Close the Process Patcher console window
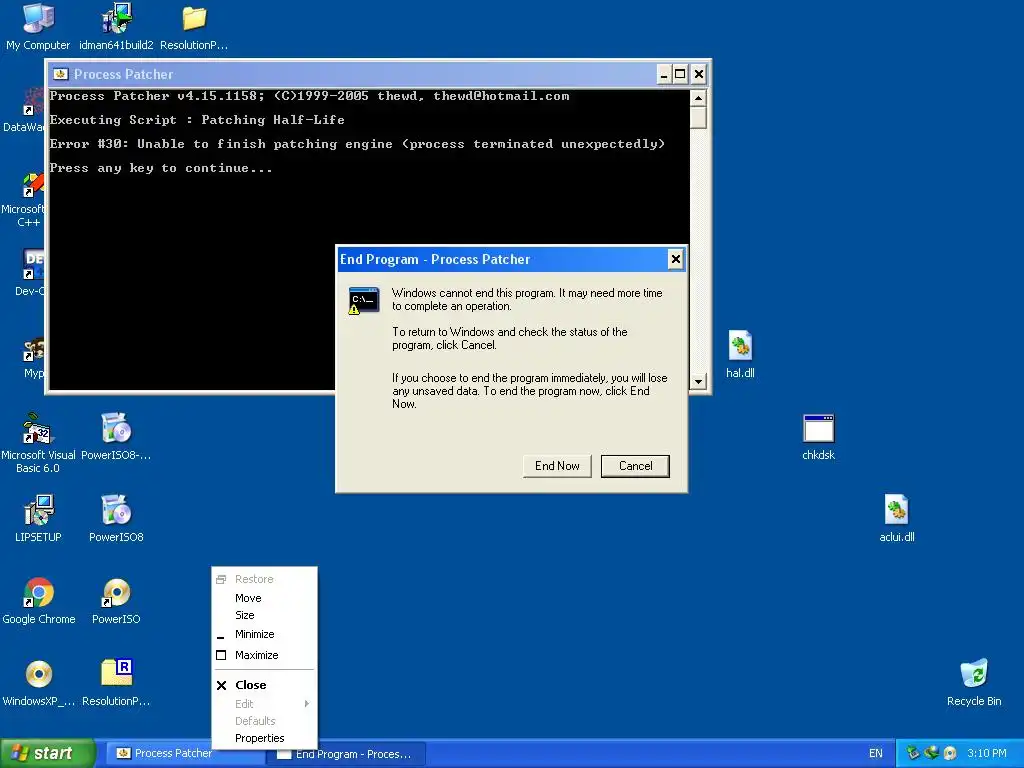 click(698, 74)
